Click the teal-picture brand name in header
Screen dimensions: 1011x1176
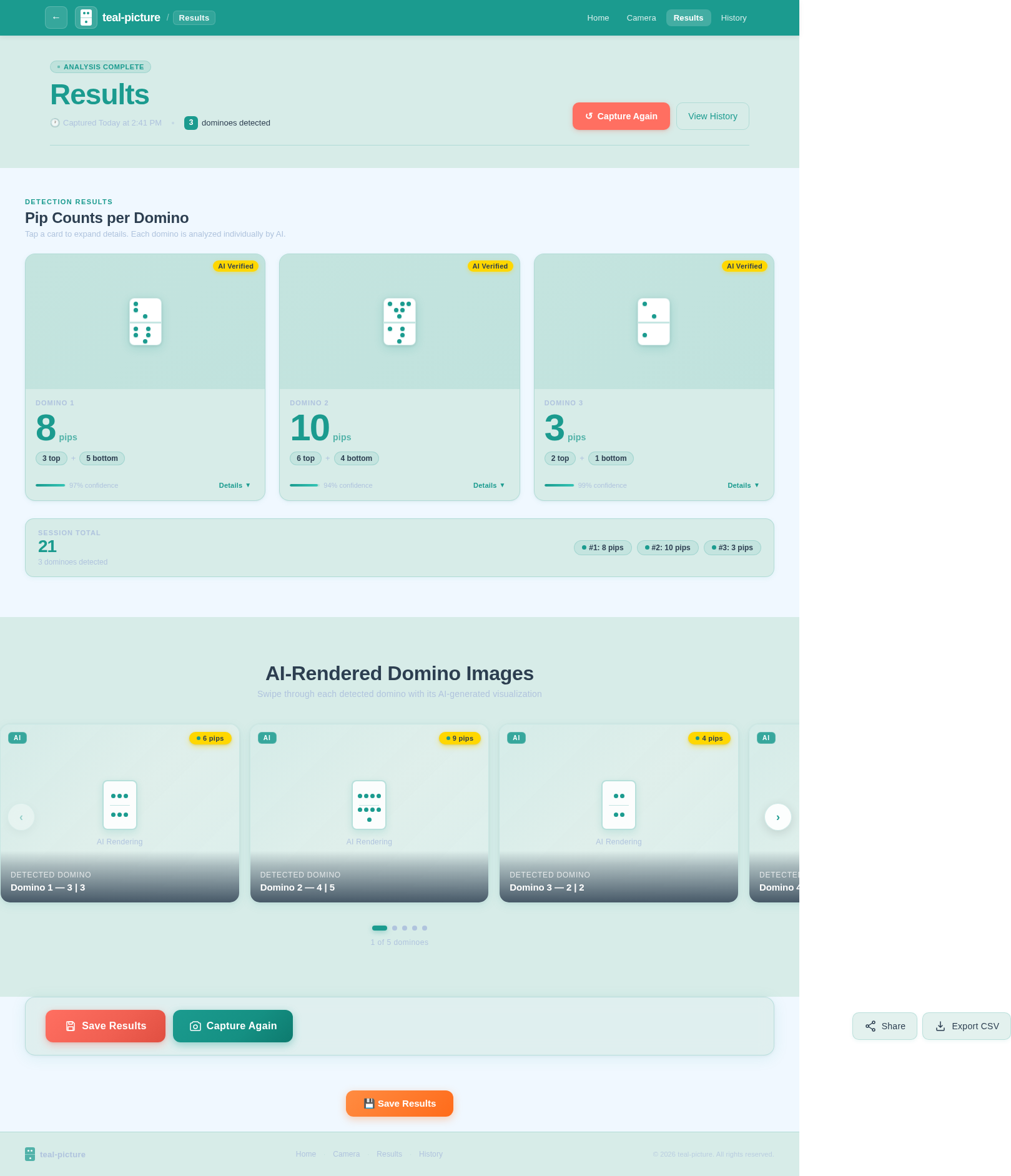(x=131, y=17)
